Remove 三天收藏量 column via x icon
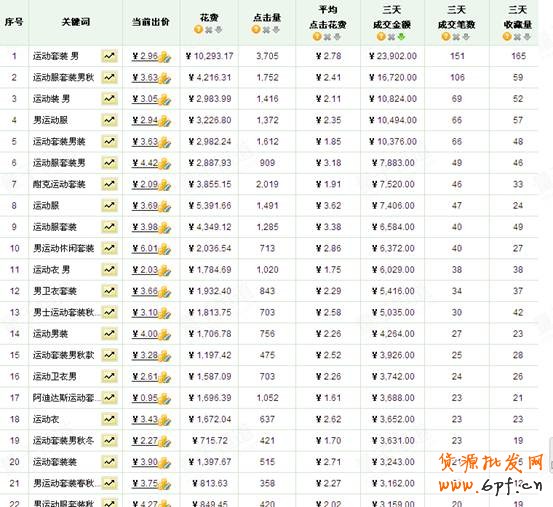The height and width of the screenshot is (507, 553). [x=517, y=37]
